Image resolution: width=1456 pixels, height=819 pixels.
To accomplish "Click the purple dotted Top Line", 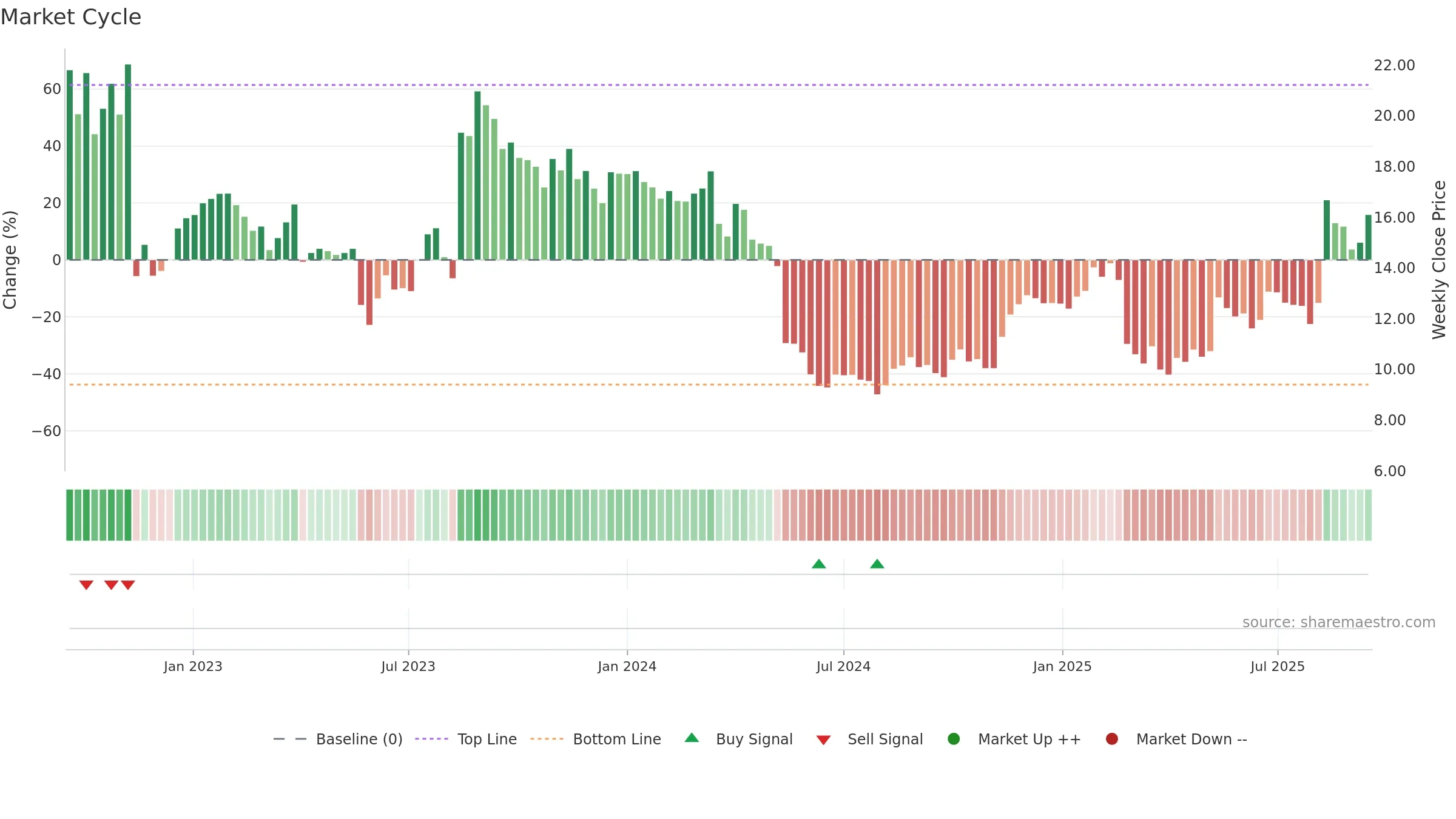I will point(719,85).
